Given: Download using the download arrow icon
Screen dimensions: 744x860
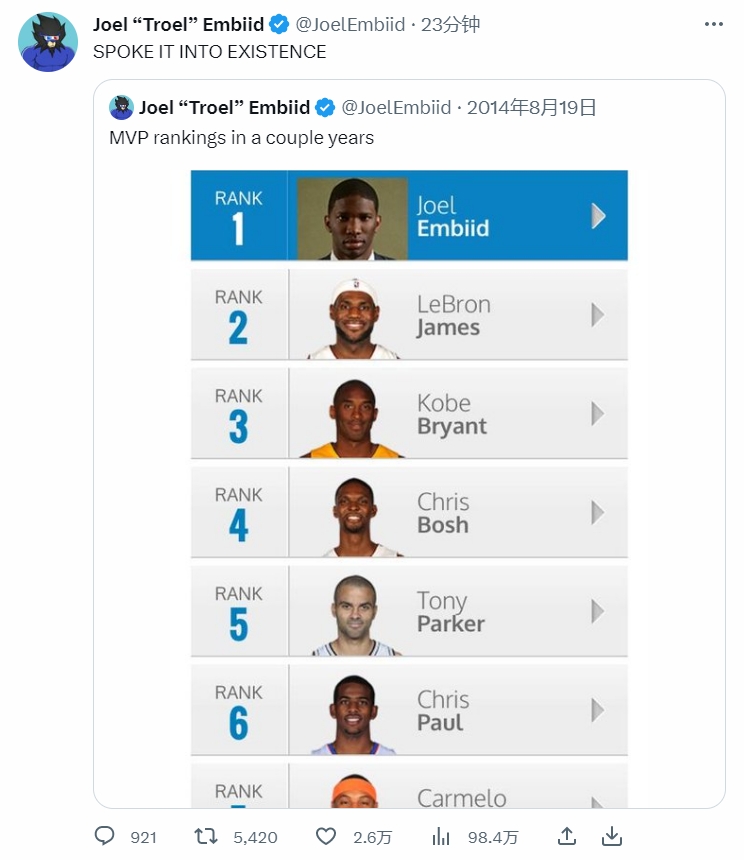Looking at the screenshot, I should [x=612, y=836].
